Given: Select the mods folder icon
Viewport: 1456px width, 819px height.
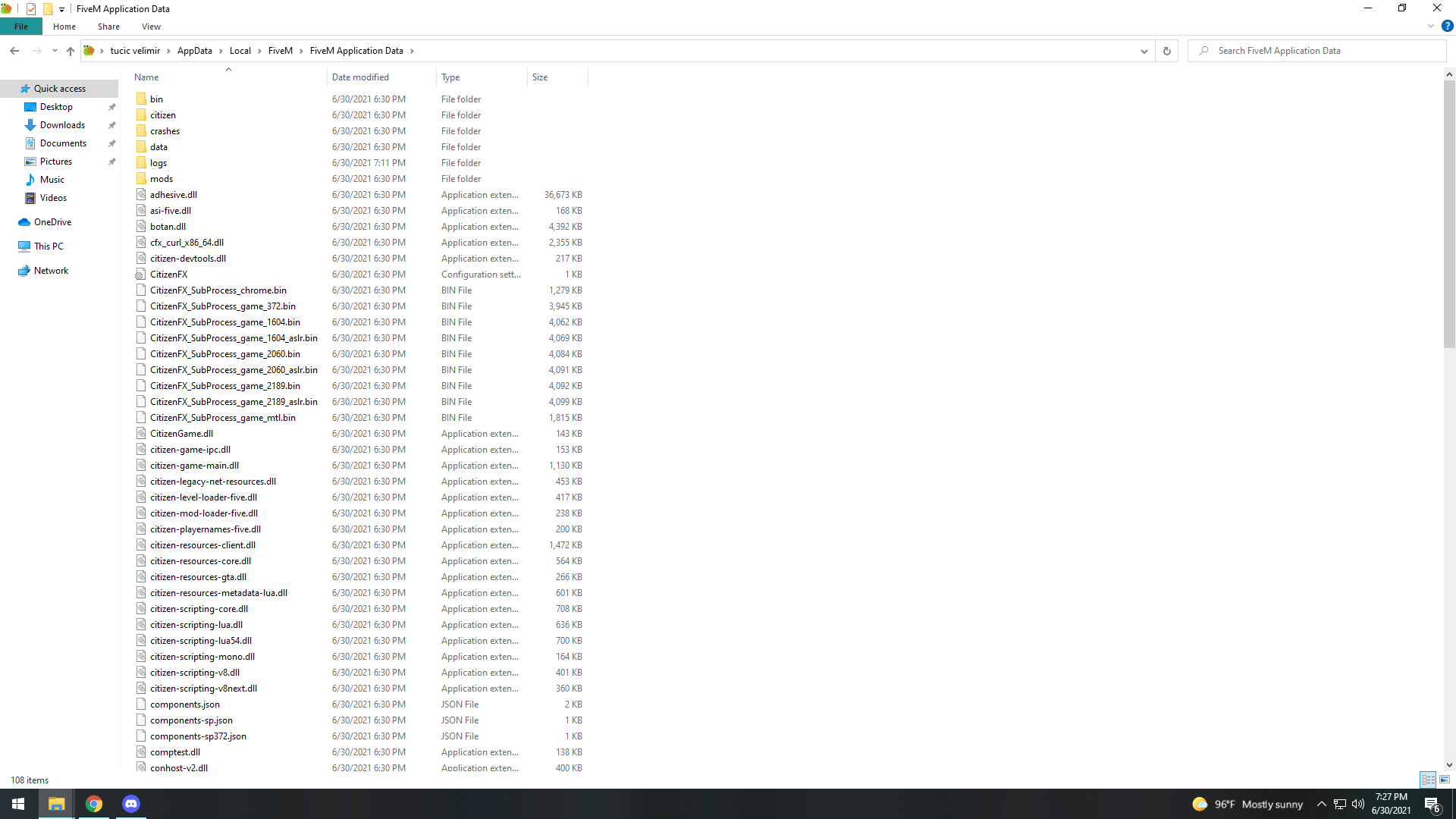Looking at the screenshot, I should (141, 179).
